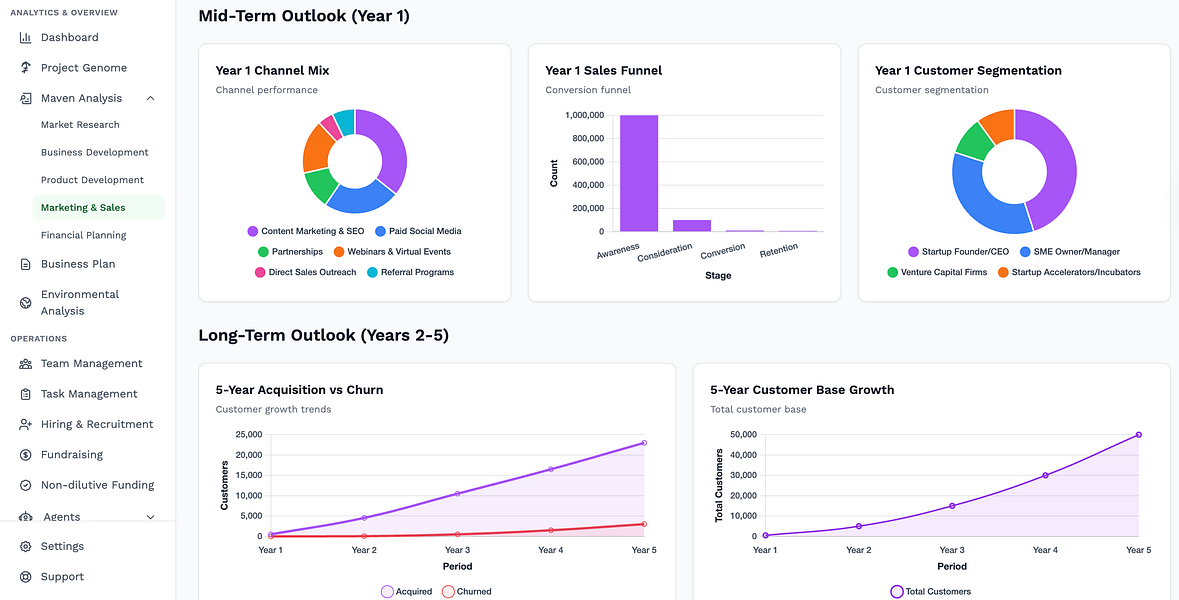1179x600 pixels.
Task: Toggle the Total Customers legend entry
Action: tap(930, 592)
